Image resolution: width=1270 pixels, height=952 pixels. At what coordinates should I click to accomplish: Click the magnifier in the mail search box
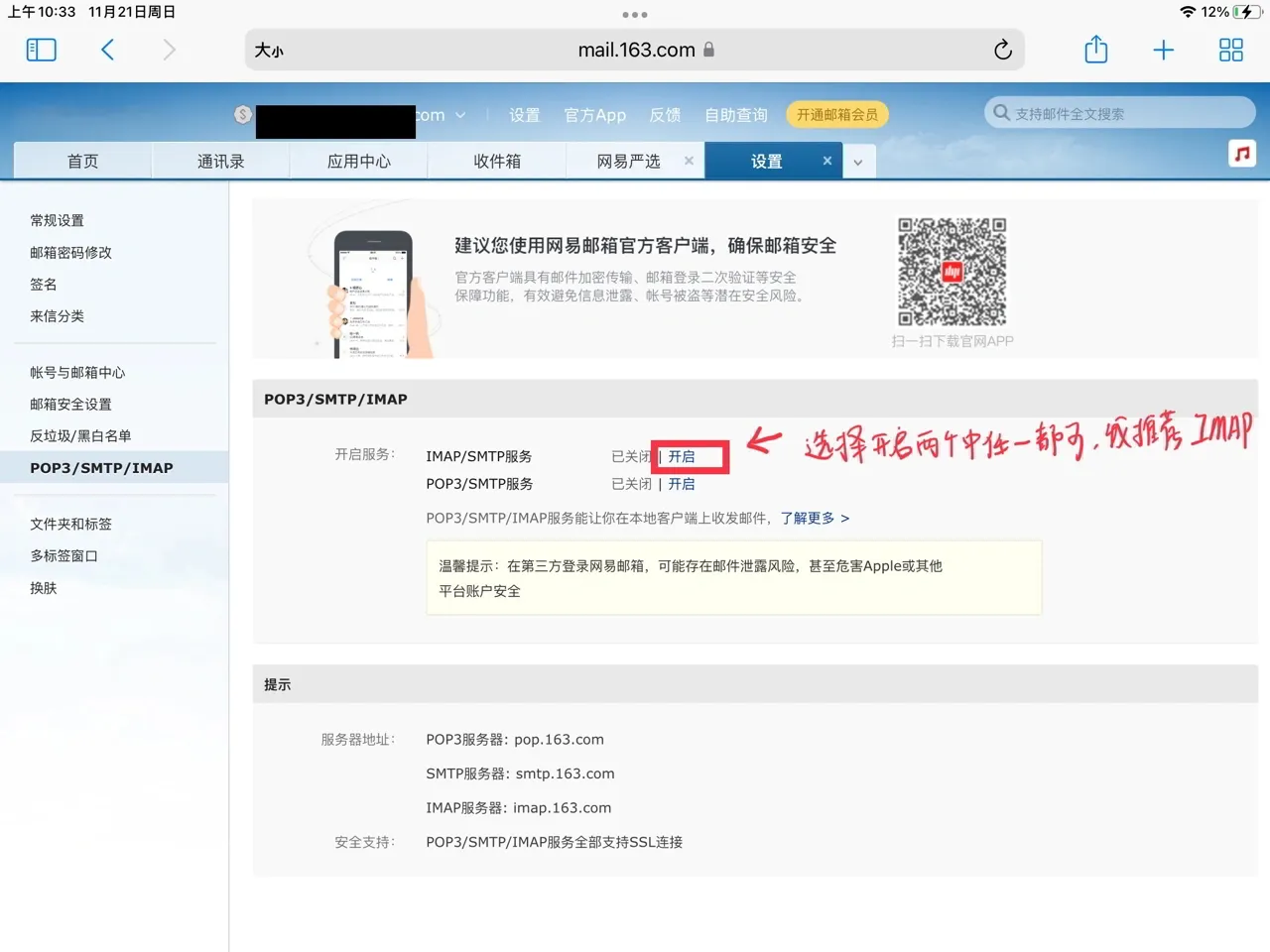[1001, 112]
